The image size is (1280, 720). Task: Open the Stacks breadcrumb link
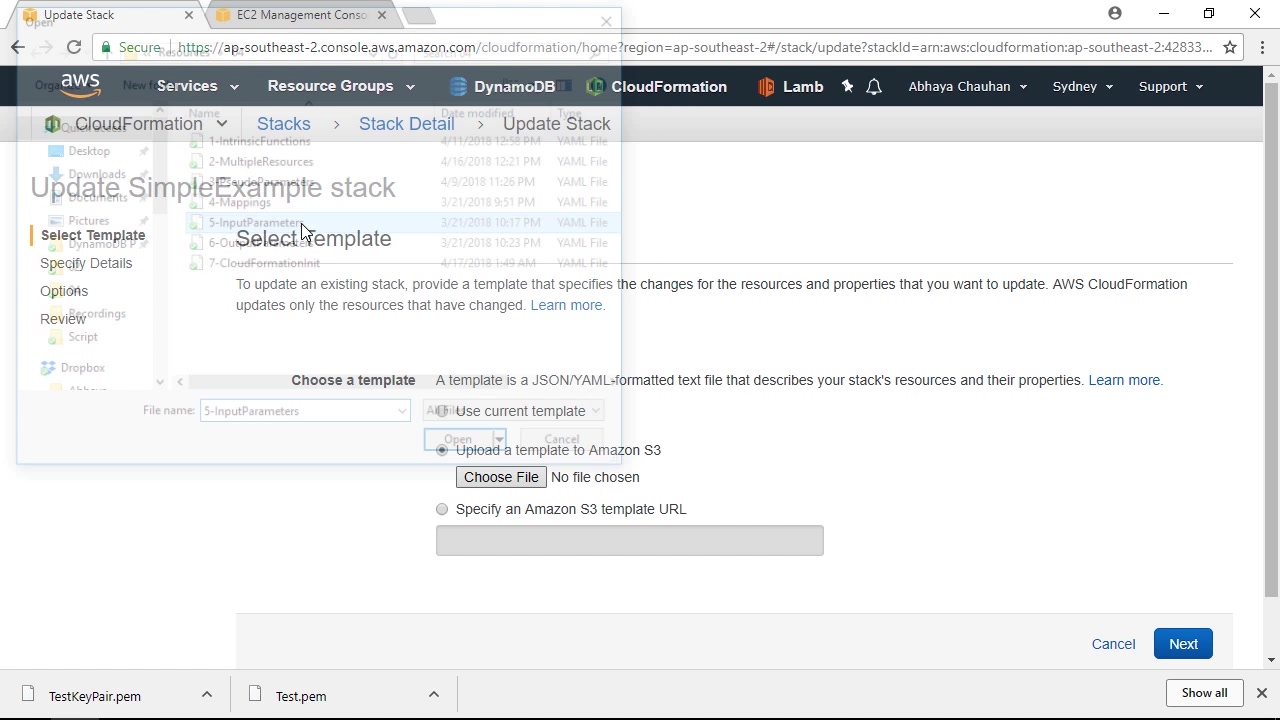click(284, 124)
